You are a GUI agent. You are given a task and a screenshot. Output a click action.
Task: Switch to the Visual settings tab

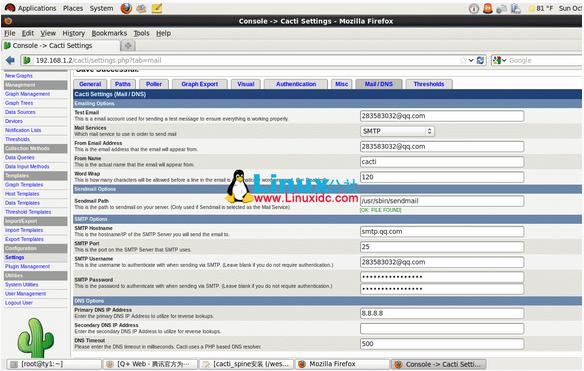246,84
